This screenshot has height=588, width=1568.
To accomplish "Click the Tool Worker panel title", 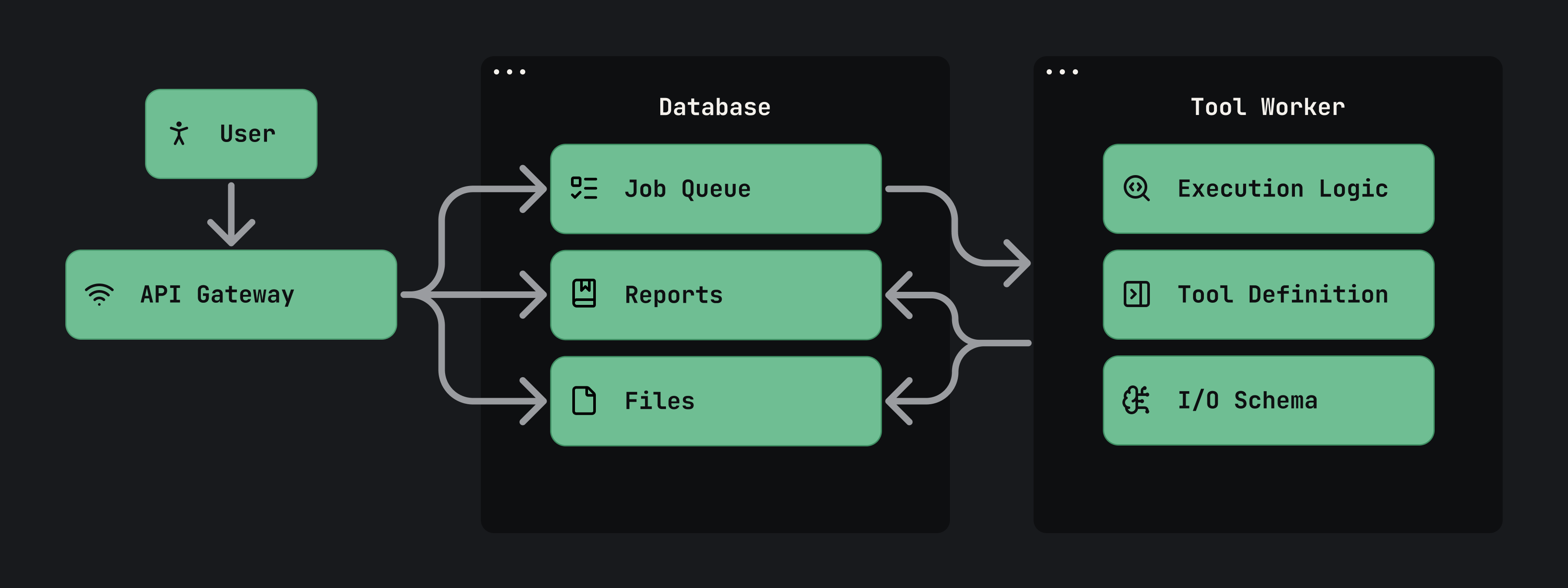I will [x=1268, y=107].
